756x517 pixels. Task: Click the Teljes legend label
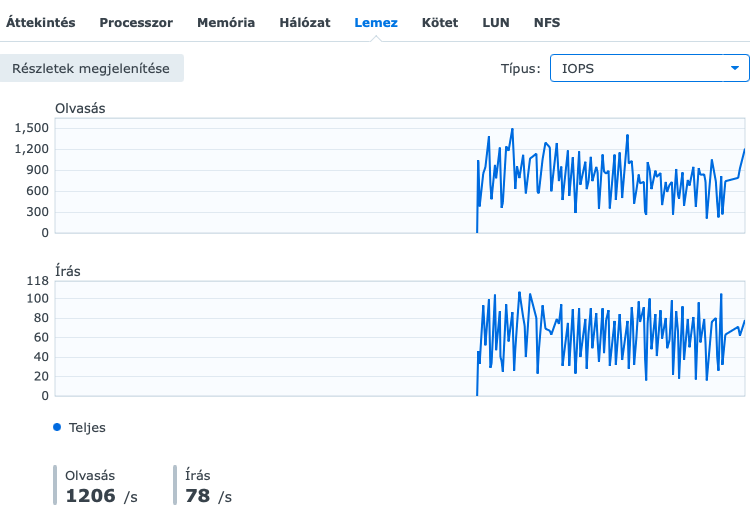pos(87,427)
